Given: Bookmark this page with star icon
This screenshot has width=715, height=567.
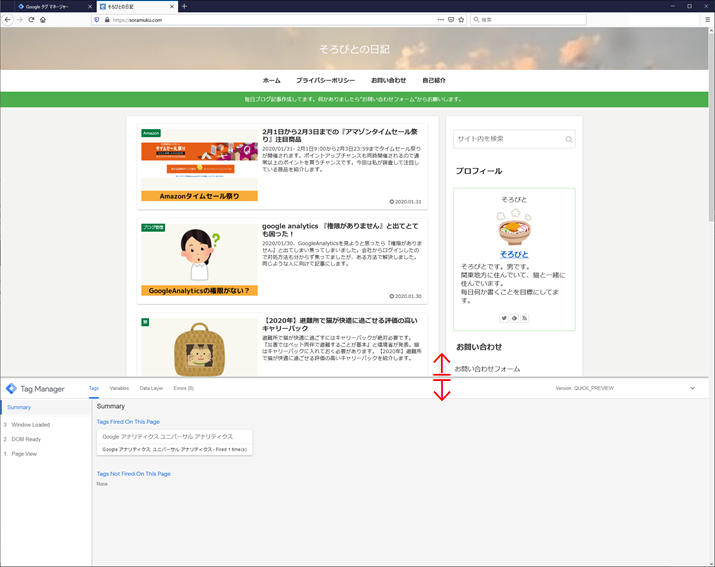Looking at the screenshot, I should pos(461,20).
